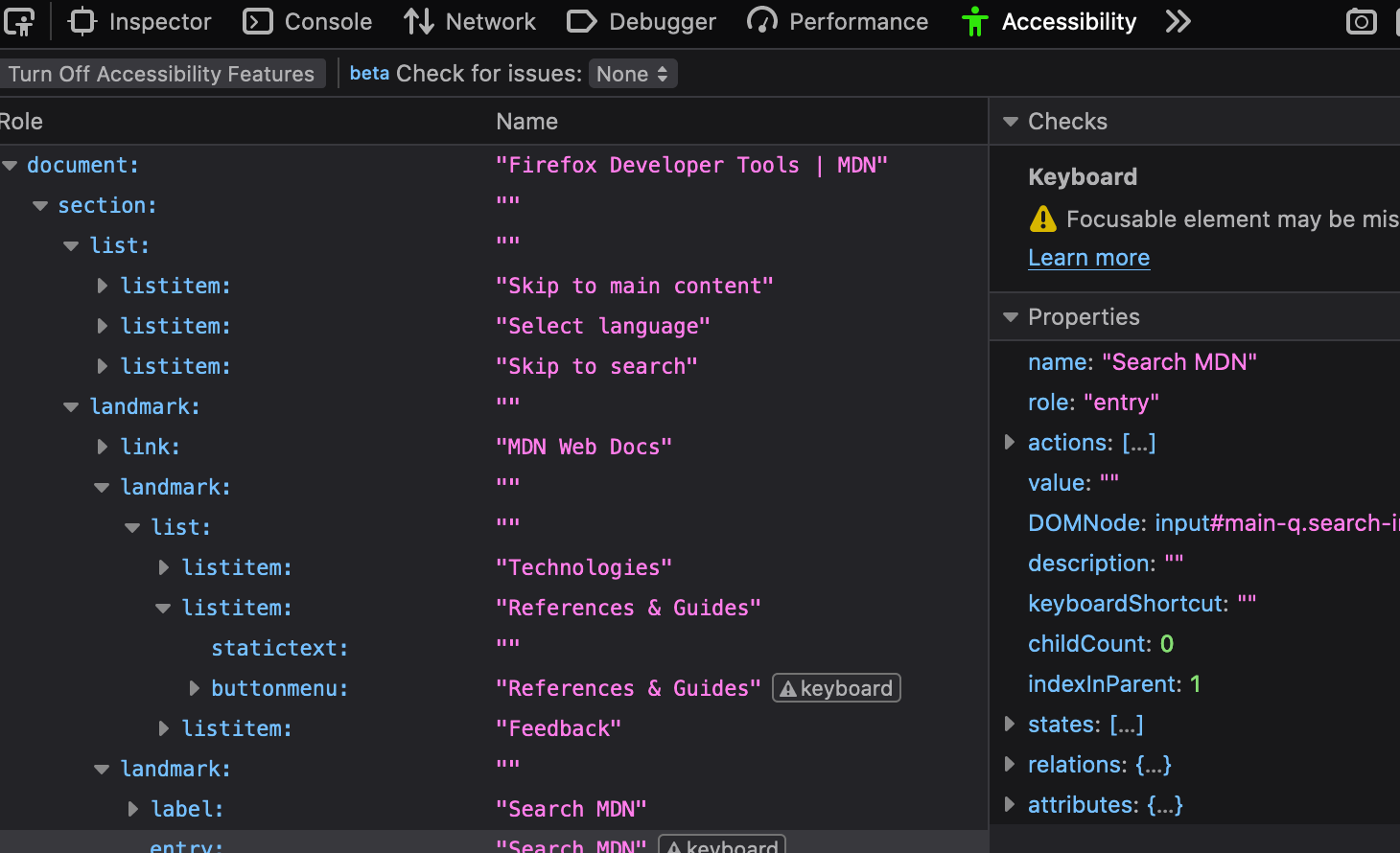The height and width of the screenshot is (853, 1400).
Task: Select the Accessibility tab
Action: click(1049, 21)
